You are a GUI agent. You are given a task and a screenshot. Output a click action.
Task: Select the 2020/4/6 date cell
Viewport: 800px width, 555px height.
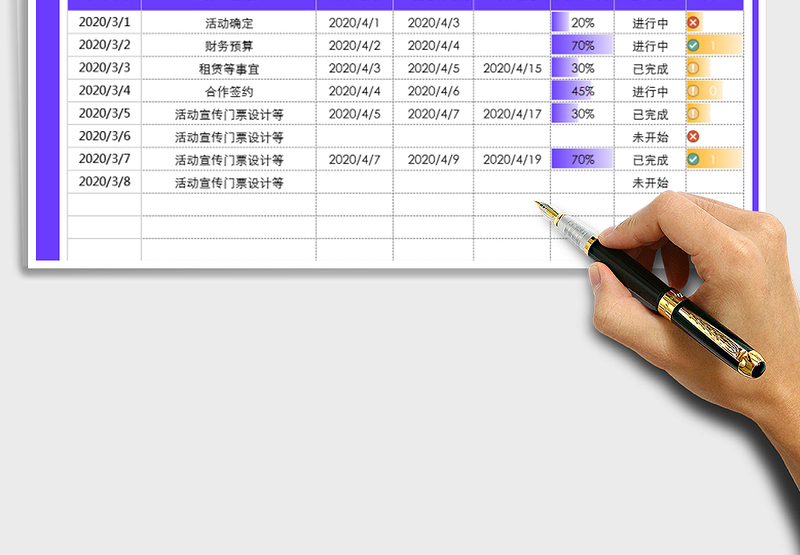point(434,91)
